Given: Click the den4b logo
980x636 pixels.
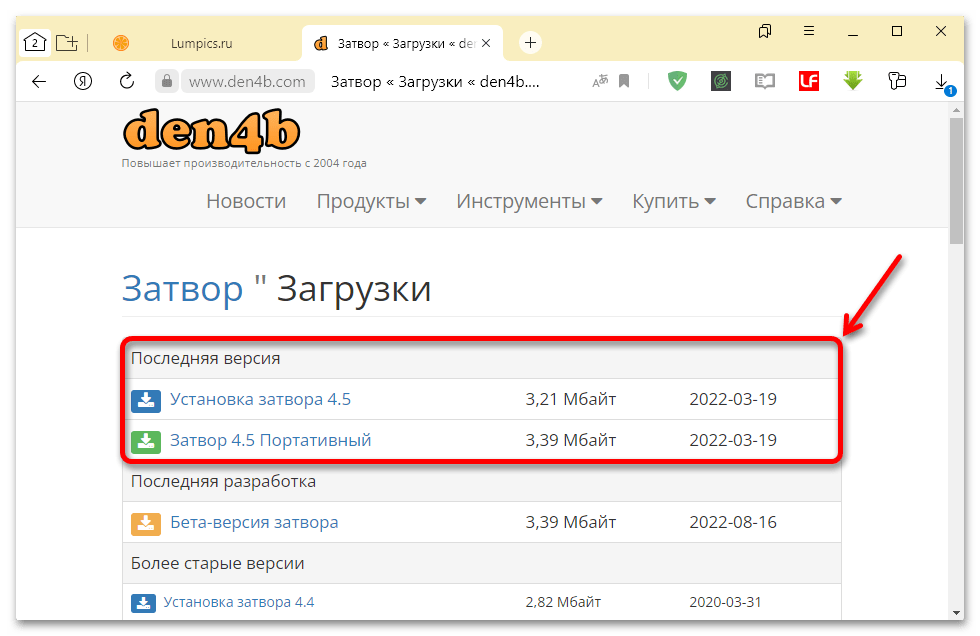Looking at the screenshot, I should coord(211,131).
